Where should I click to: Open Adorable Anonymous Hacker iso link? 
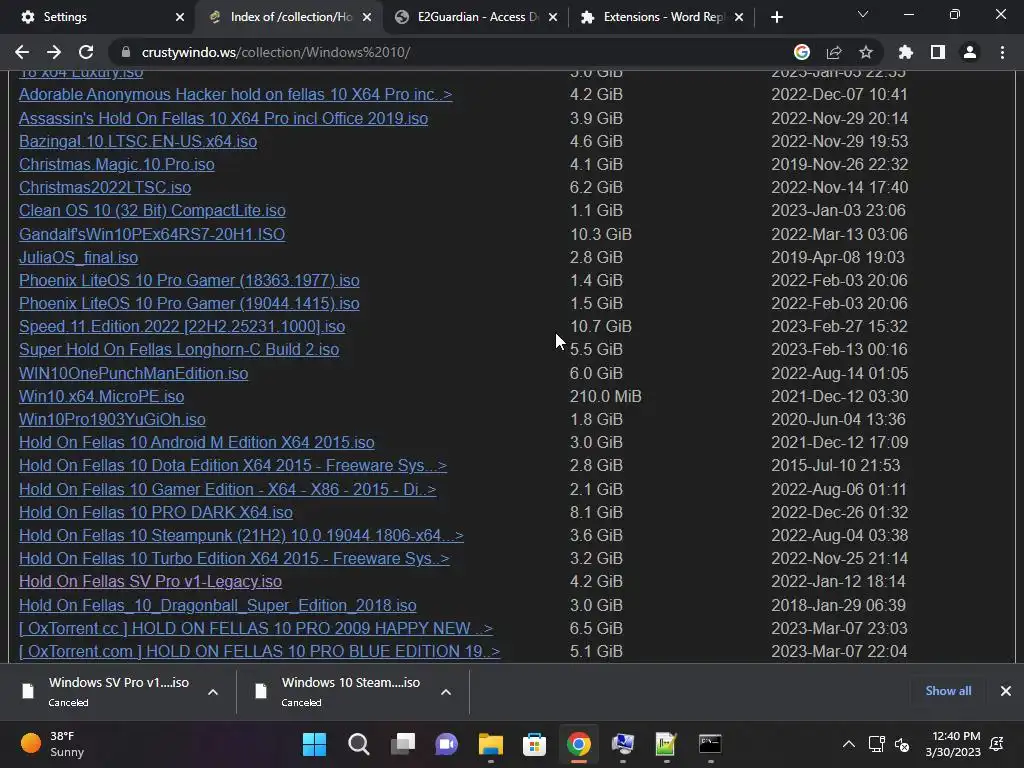(x=235, y=94)
